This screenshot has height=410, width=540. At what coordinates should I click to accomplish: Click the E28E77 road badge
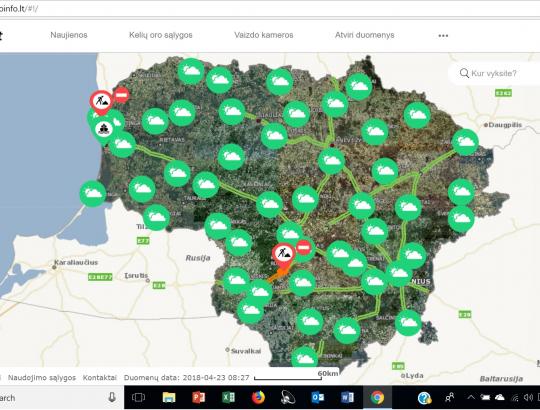pyautogui.click(x=100, y=277)
